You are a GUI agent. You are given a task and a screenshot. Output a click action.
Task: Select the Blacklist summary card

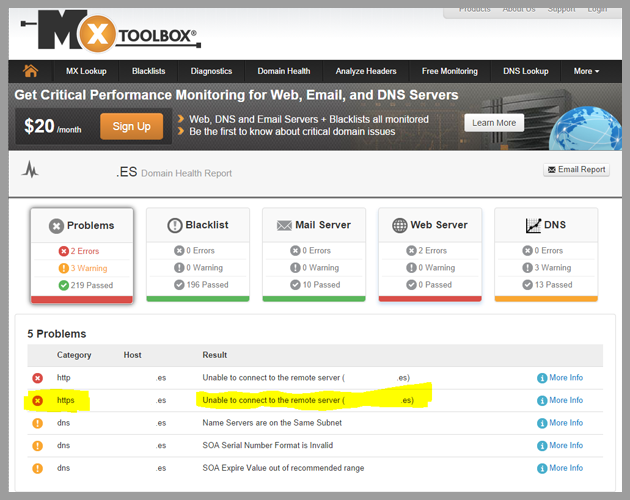pyautogui.click(x=198, y=254)
